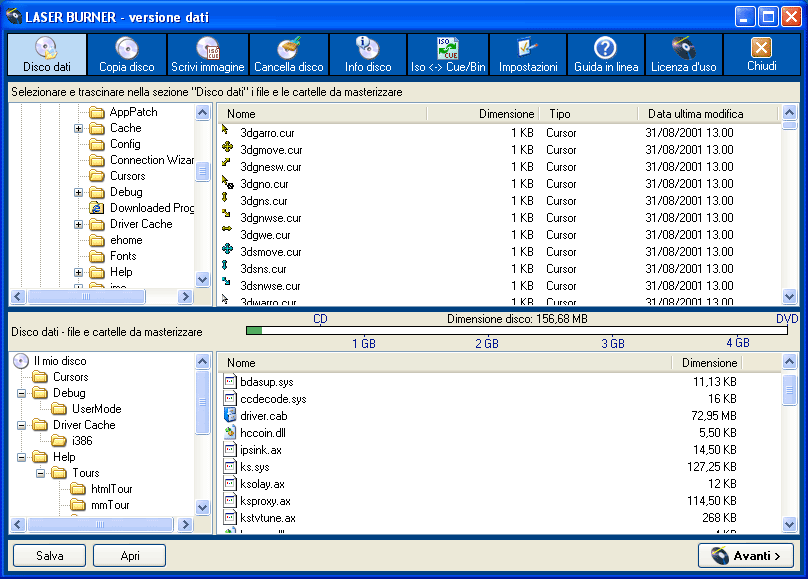Screen dimensions: 808x579
Task: Expand the Cache folder node
Action: pyautogui.click(x=78, y=128)
